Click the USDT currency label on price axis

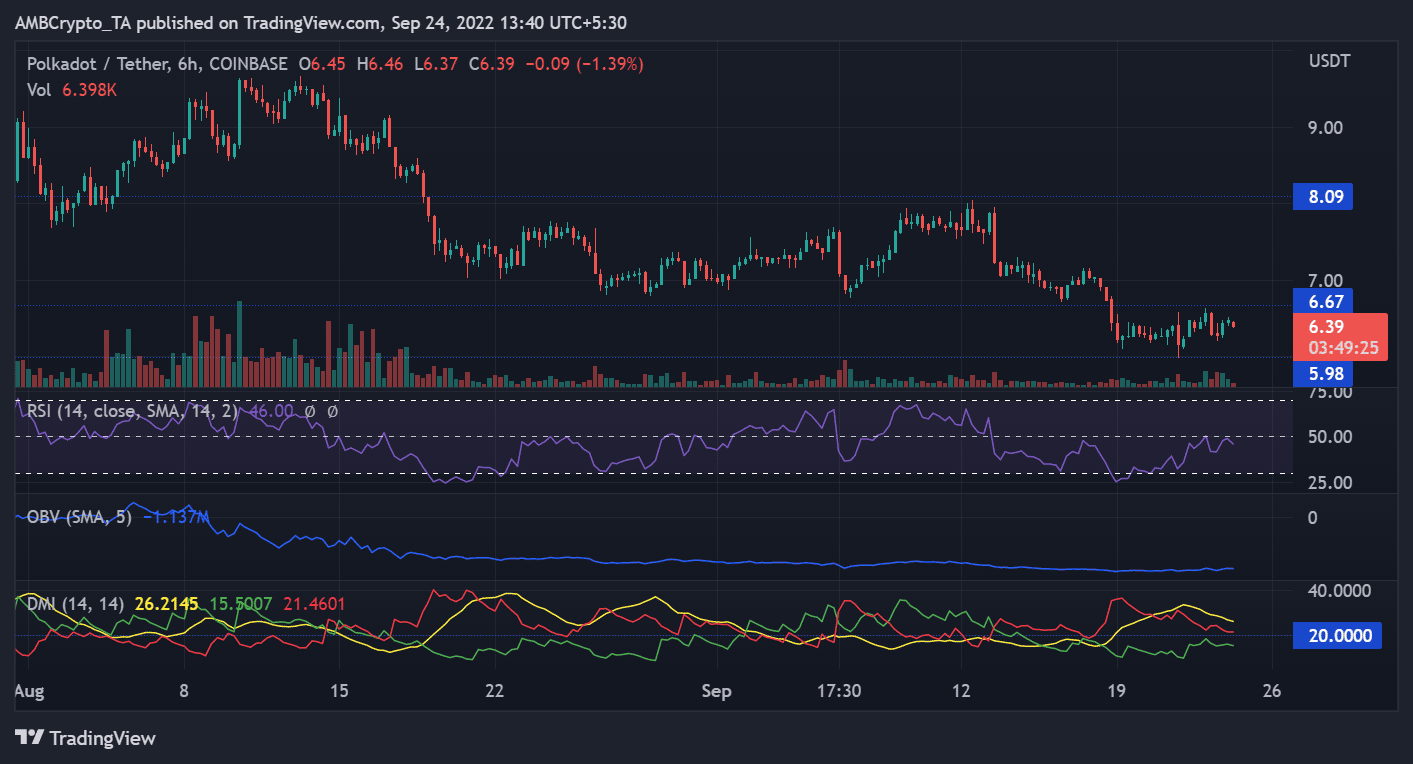[x=1329, y=62]
